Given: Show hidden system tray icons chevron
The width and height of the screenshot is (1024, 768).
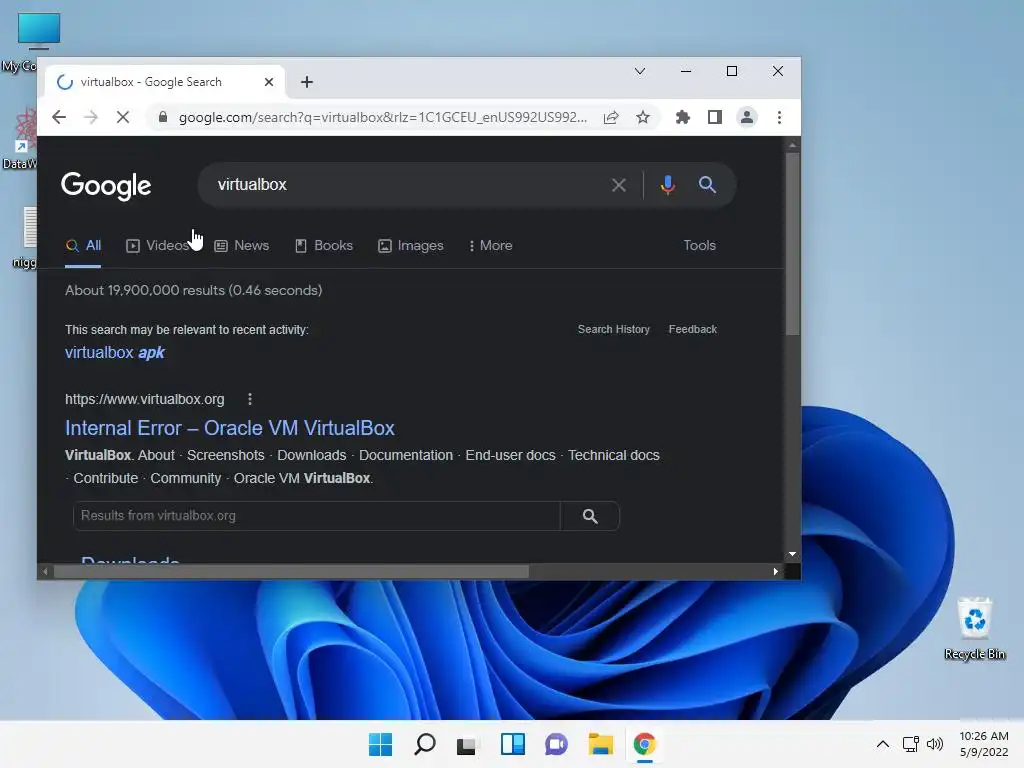Looking at the screenshot, I should [882, 744].
